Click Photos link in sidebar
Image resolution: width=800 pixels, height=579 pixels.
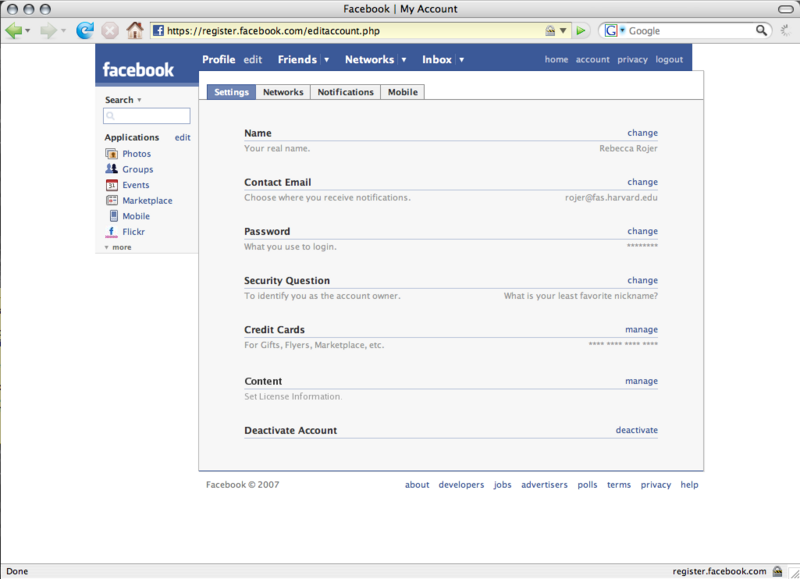(x=136, y=154)
